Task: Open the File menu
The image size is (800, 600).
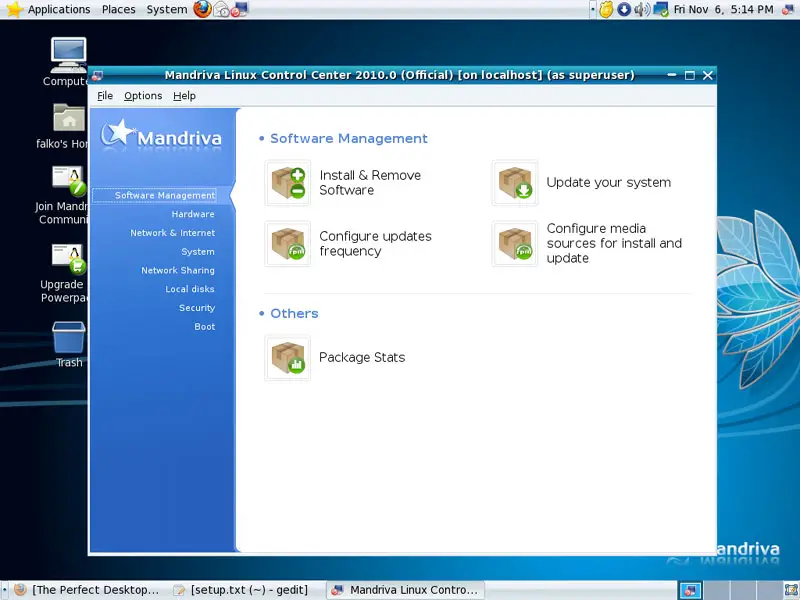Action: pos(105,96)
